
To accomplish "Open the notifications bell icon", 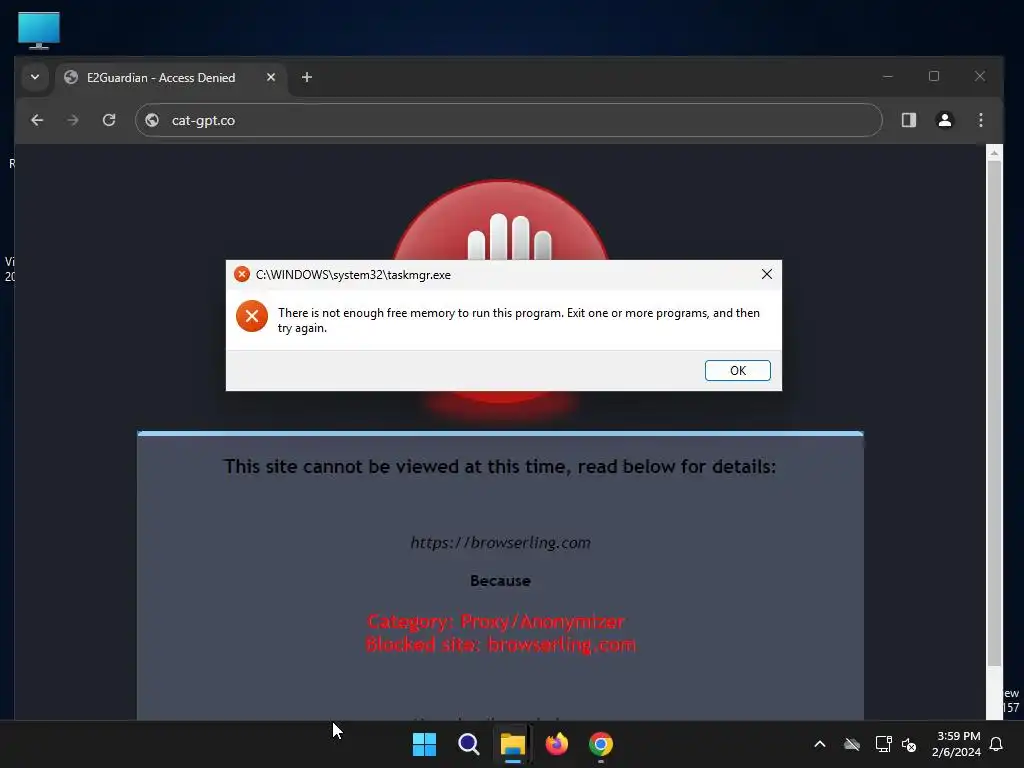I will tap(996, 744).
